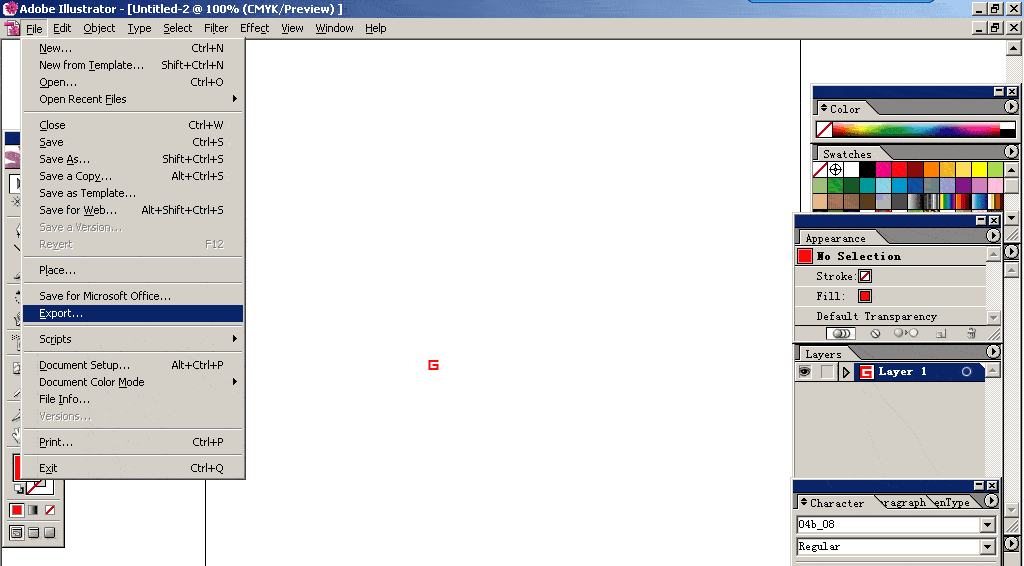Screen dimensions: 1024x566
Task: Click the None mode button in toolbox
Action: point(50,510)
